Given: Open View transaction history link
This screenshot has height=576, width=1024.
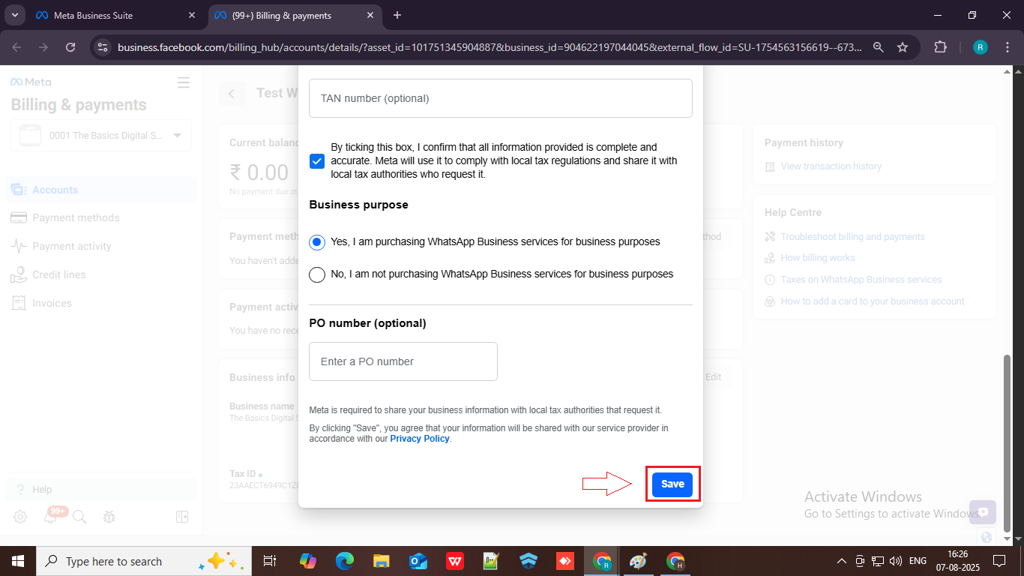Looking at the screenshot, I should pos(831,167).
